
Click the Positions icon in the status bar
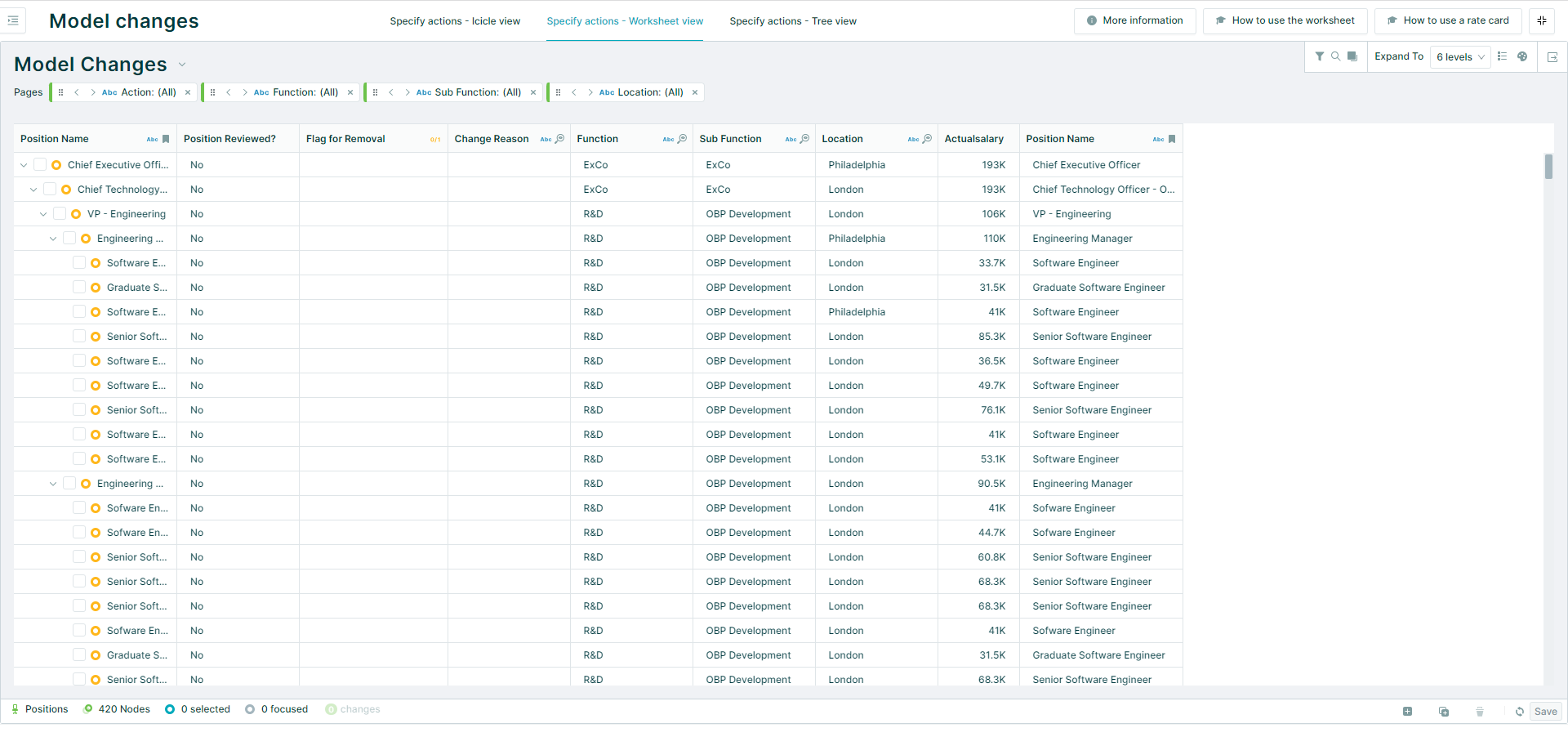[x=15, y=709]
